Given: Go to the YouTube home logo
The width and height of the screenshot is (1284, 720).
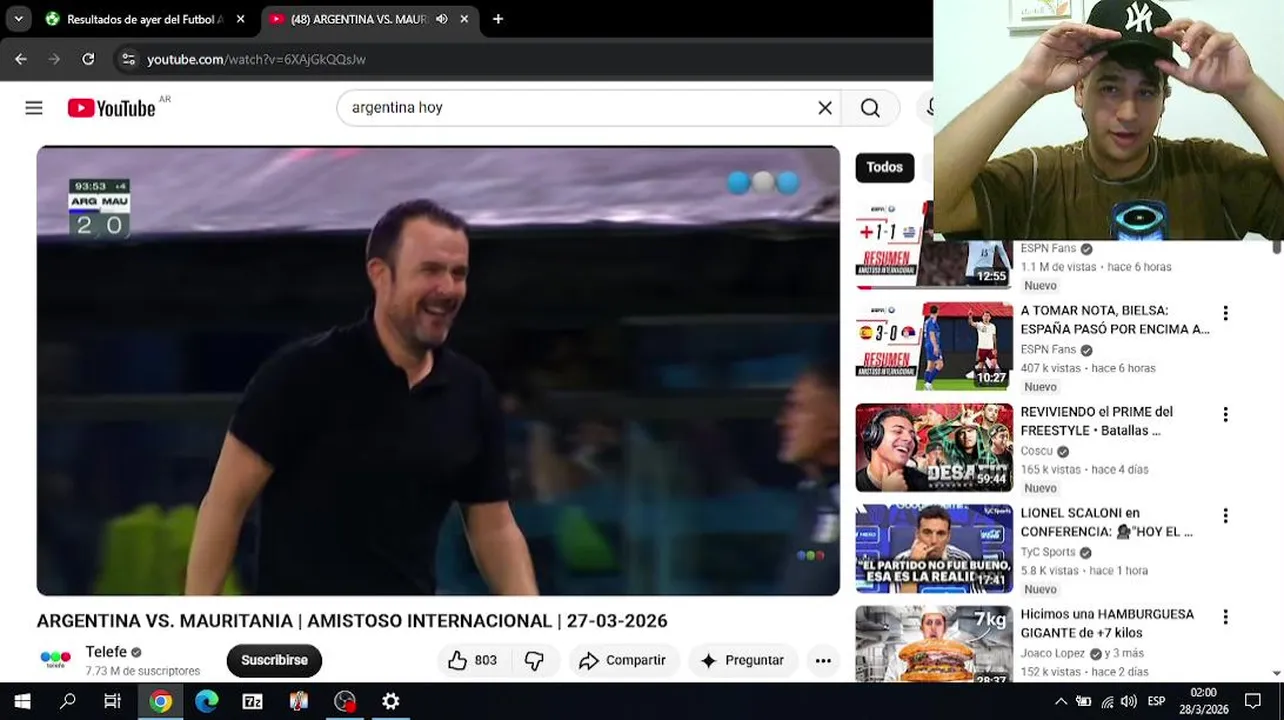Looking at the screenshot, I should (111, 108).
